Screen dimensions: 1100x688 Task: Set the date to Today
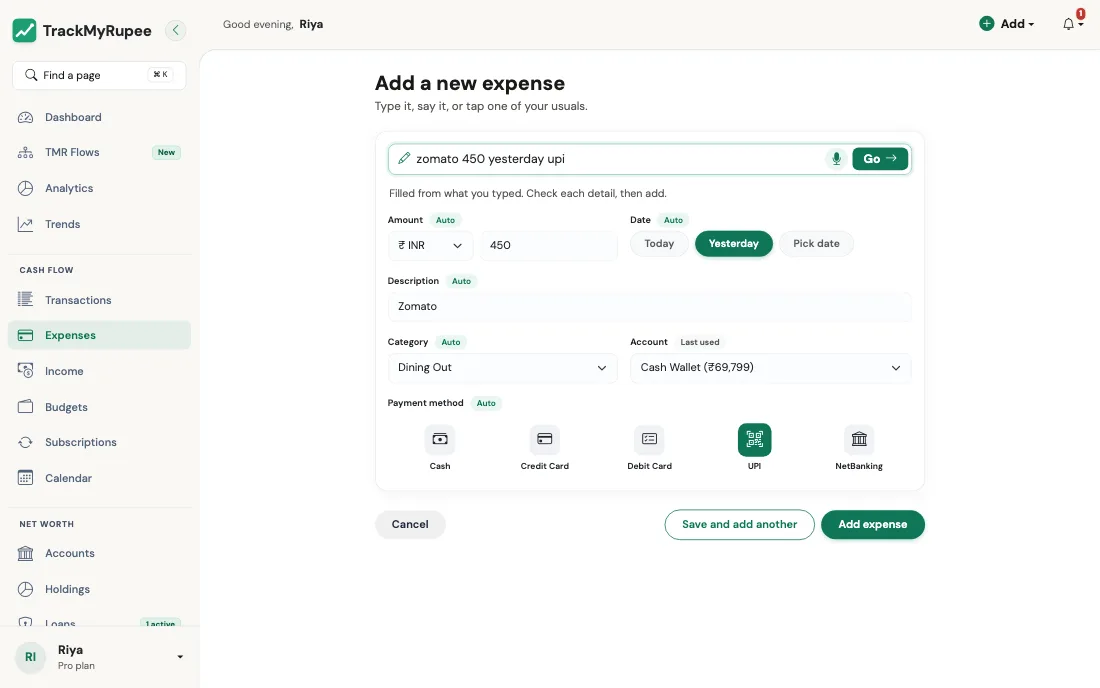[x=659, y=243]
